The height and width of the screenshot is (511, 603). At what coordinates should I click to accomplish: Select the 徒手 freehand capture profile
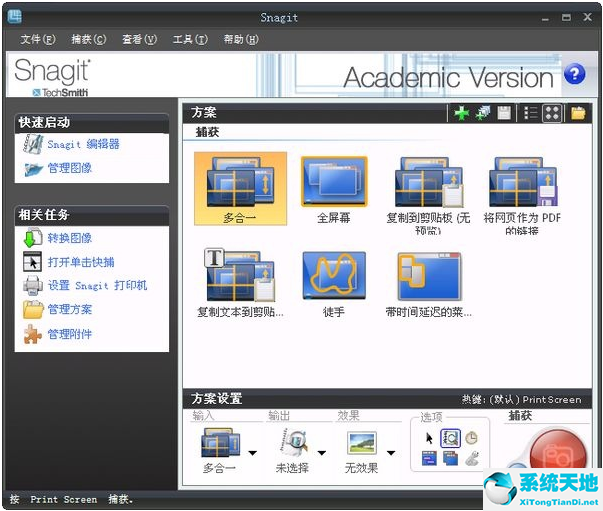334,284
